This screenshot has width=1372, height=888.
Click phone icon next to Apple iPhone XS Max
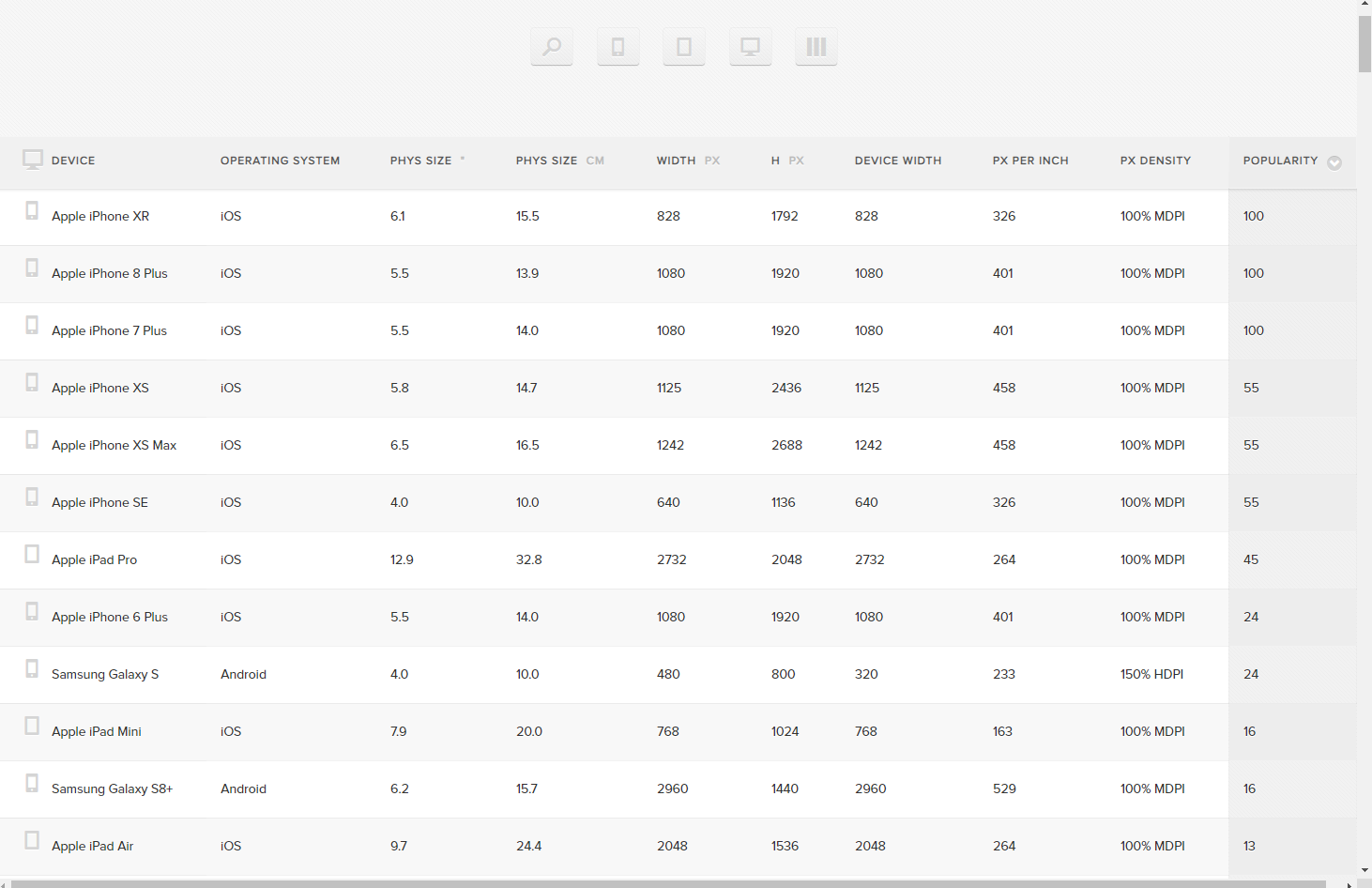click(x=32, y=440)
